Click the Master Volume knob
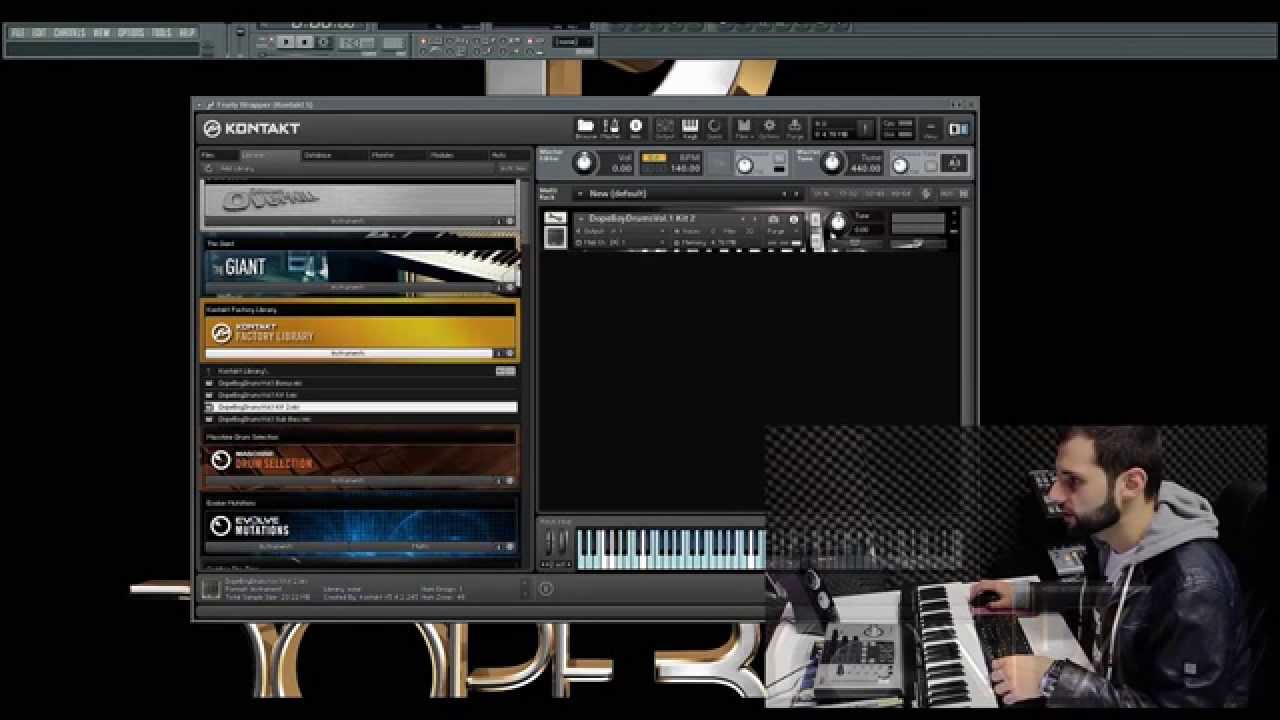Viewport: 1280px width, 720px height. [x=584, y=163]
